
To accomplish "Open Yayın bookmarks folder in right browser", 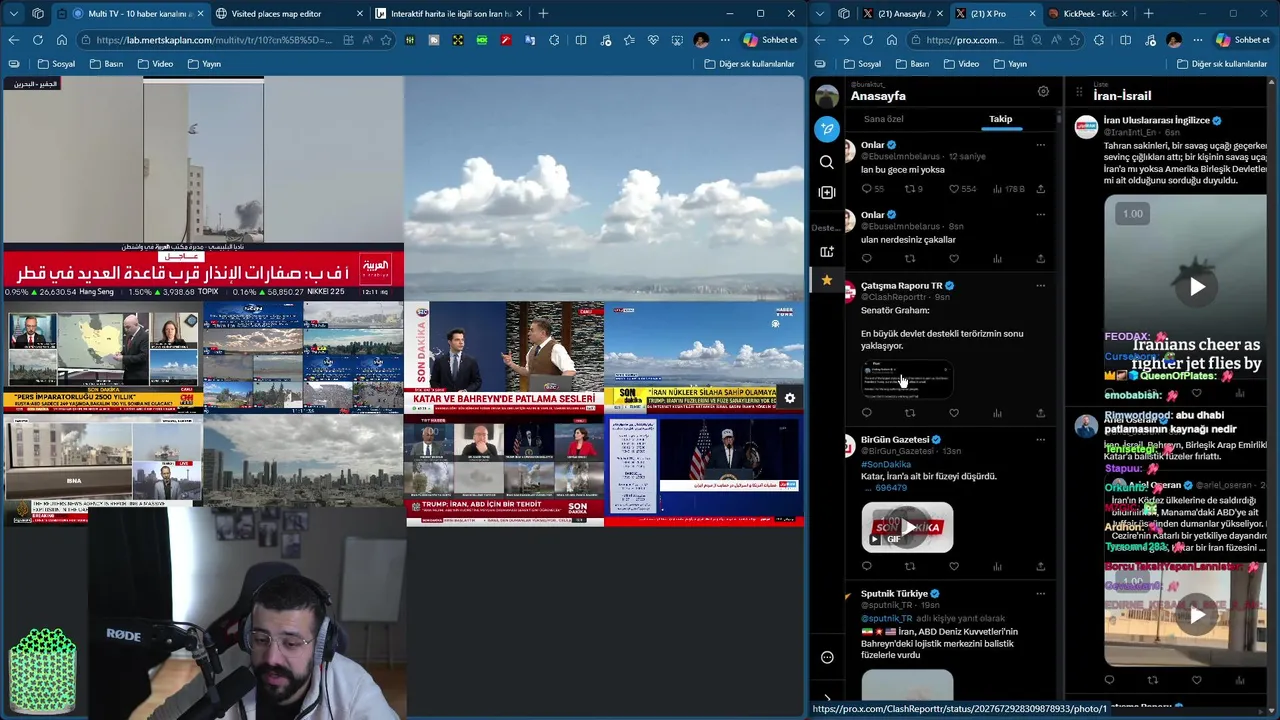I will click(1010, 64).
